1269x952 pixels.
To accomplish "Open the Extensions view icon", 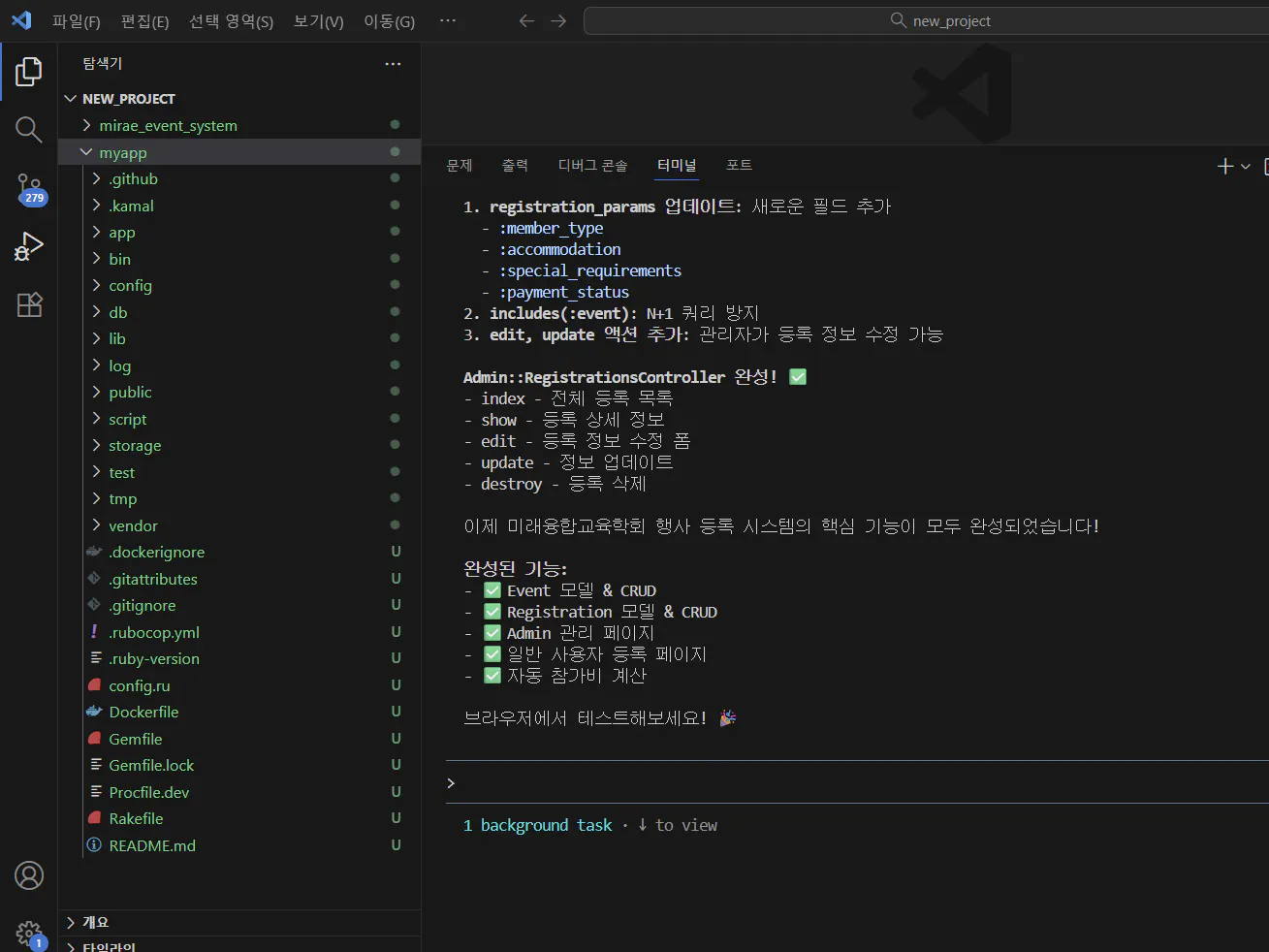I will point(29,305).
